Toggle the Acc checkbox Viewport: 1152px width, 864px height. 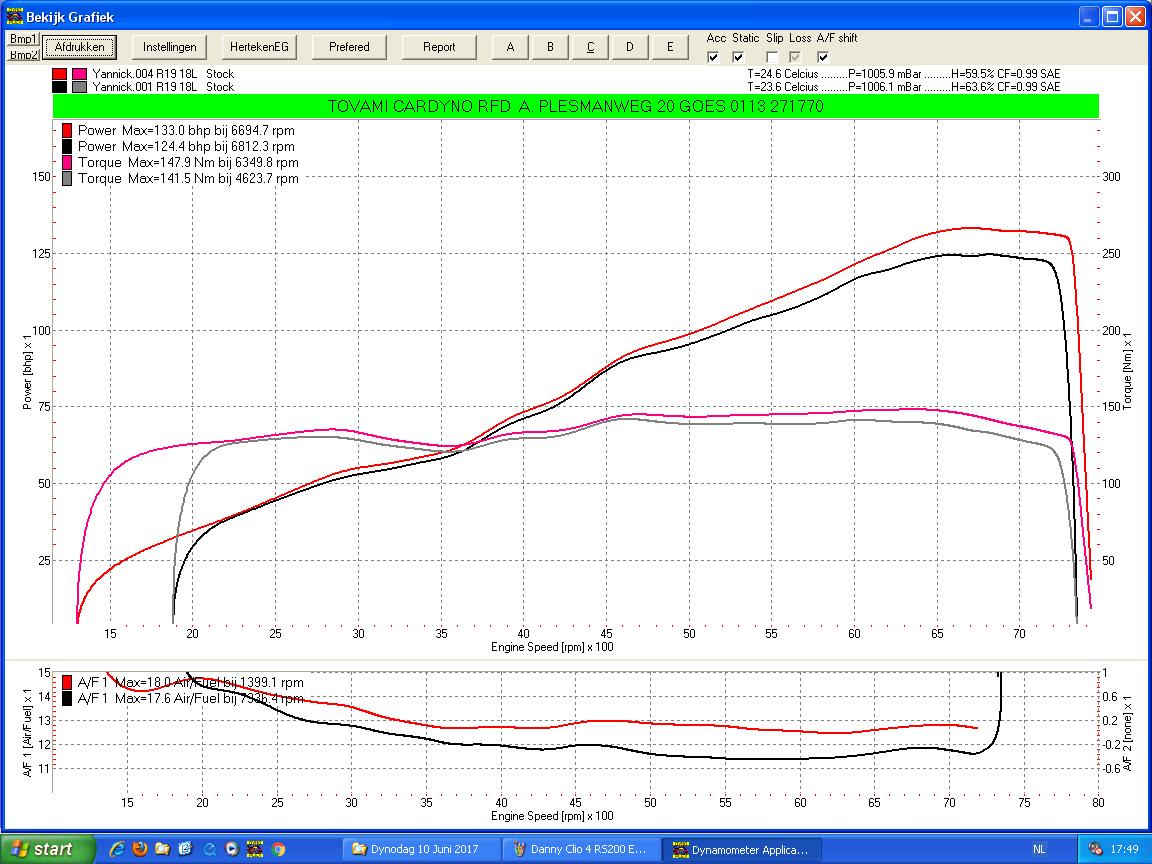coord(713,57)
